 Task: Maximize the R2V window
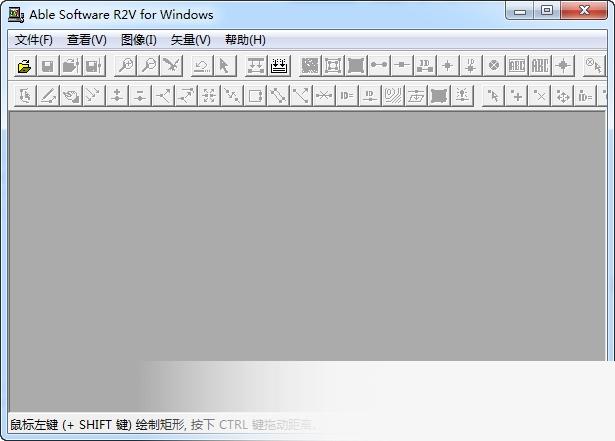tap(547, 11)
